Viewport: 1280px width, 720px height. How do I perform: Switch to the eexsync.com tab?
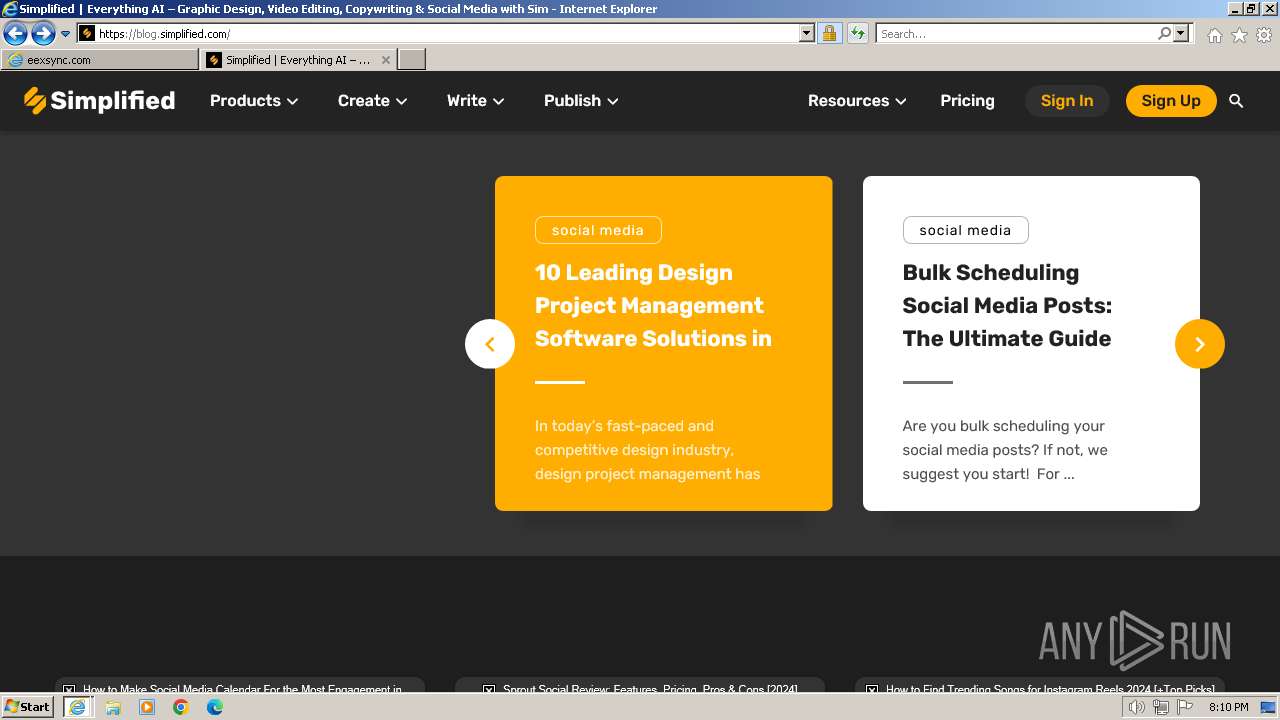100,60
